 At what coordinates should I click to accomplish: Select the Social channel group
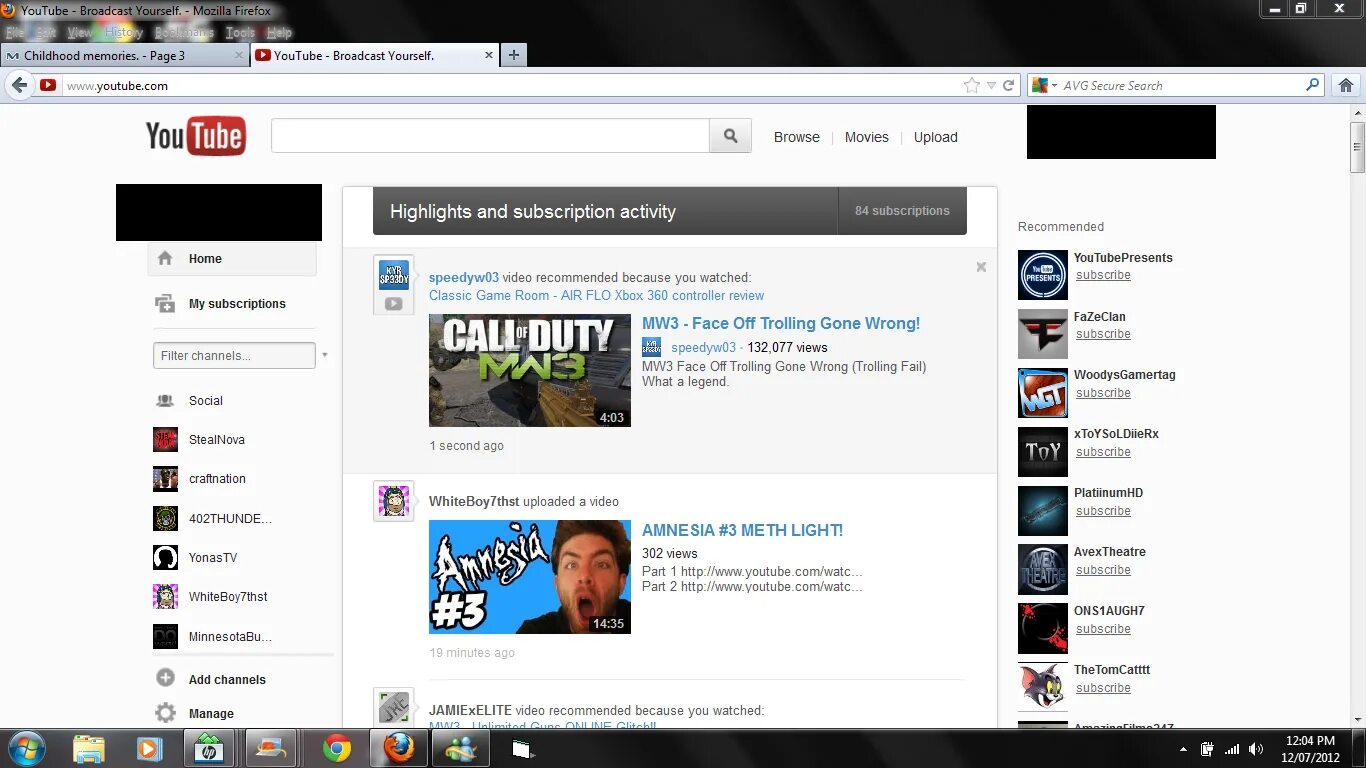(x=206, y=400)
